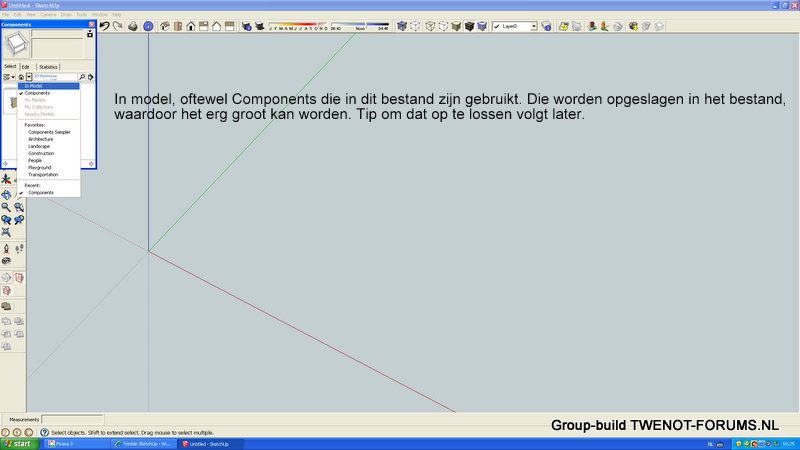Click the Undo arrow in the toolbar

click(105, 26)
